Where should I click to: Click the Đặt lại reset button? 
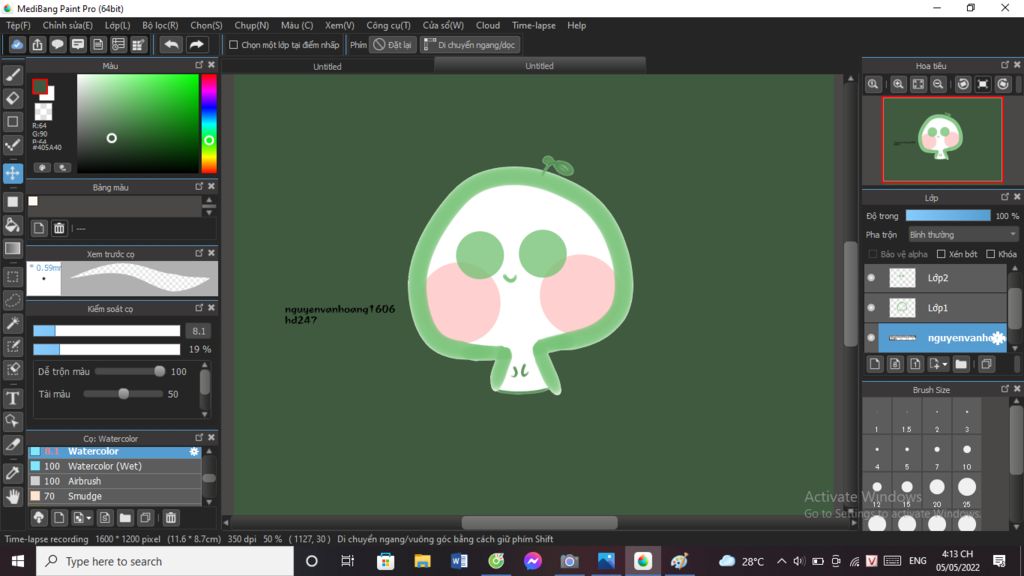392,45
